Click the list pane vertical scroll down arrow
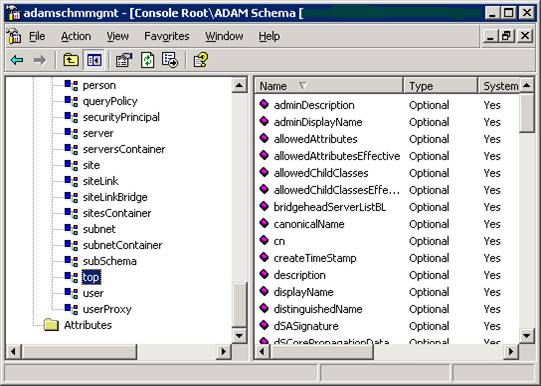Viewport: 541px width, 386px height. coord(527,335)
